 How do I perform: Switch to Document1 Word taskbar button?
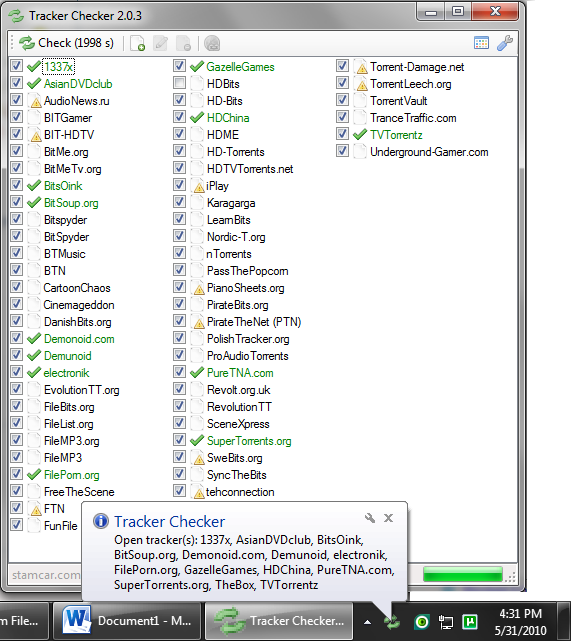pos(127,621)
